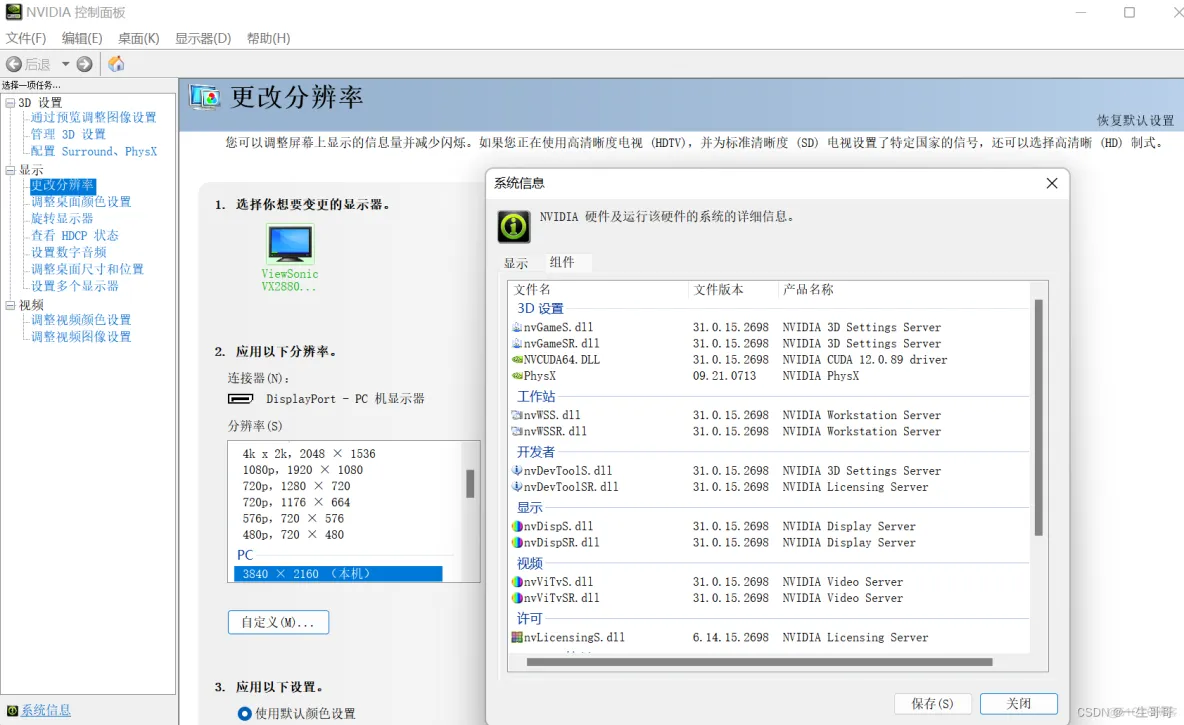Select 设置数字音频 tree item

[69, 252]
